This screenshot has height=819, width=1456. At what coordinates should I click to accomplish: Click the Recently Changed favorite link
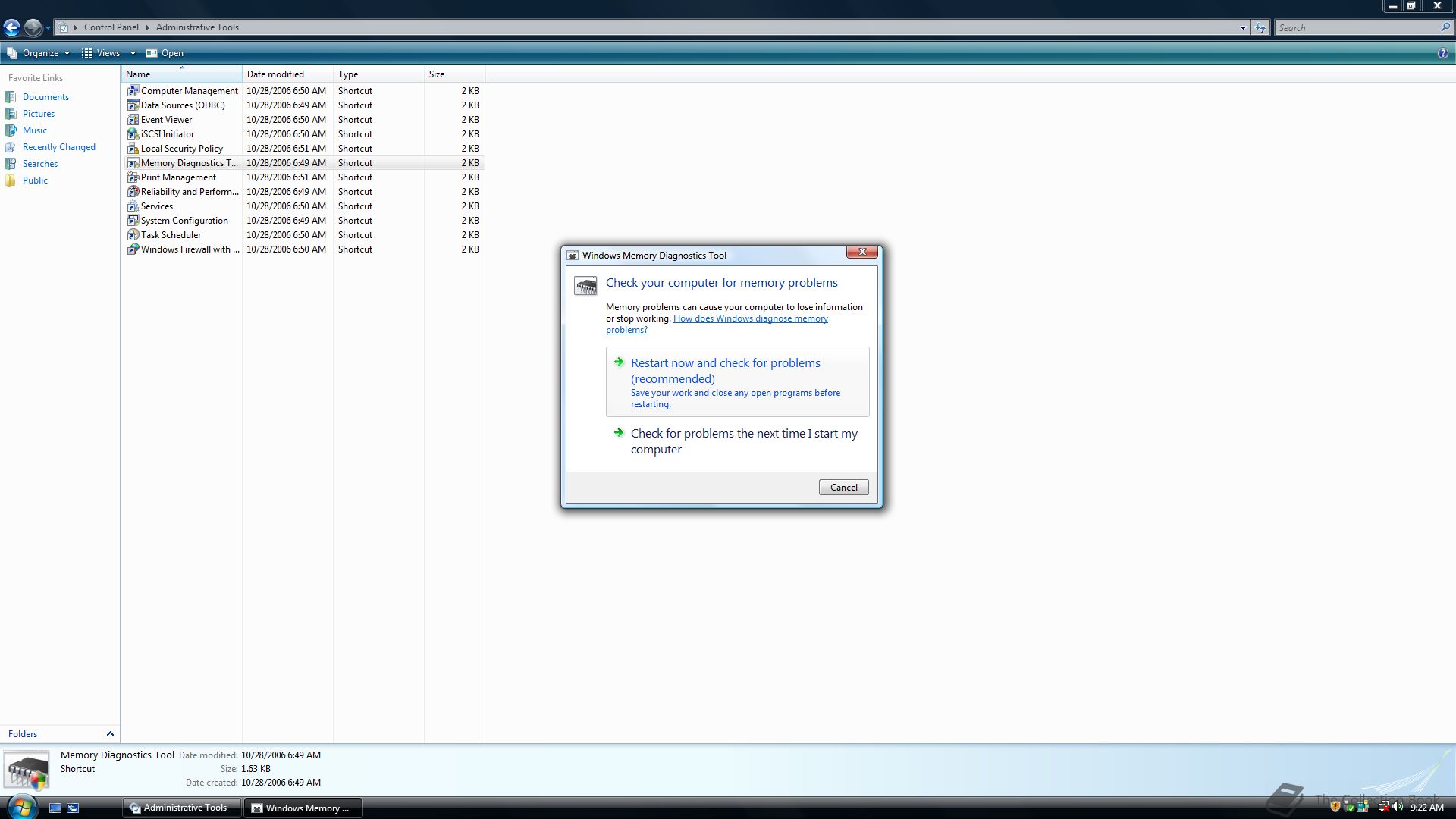click(x=59, y=147)
